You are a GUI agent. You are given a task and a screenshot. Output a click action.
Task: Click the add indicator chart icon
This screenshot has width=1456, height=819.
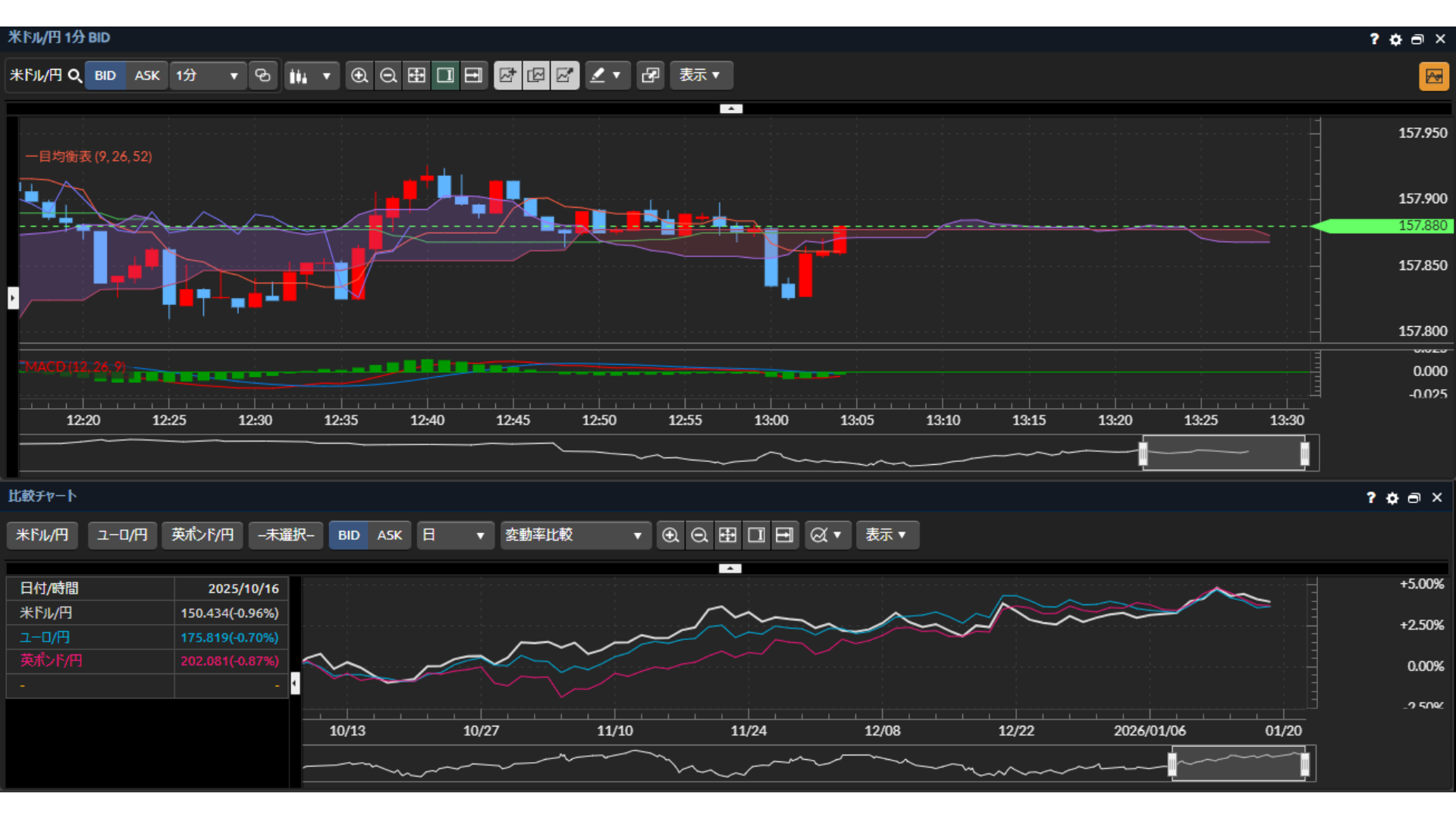(x=507, y=75)
